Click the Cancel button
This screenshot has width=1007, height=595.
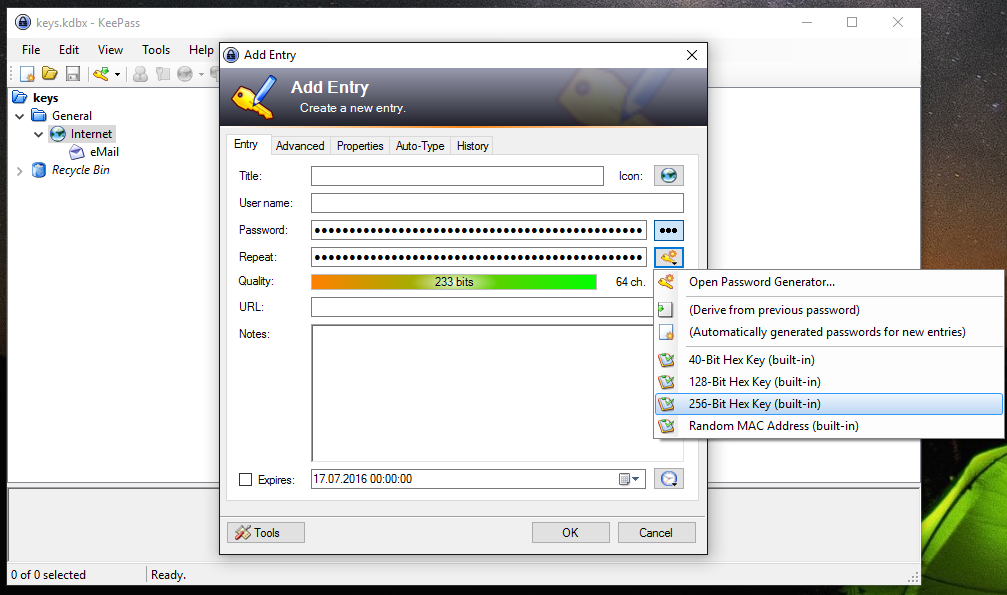656,533
